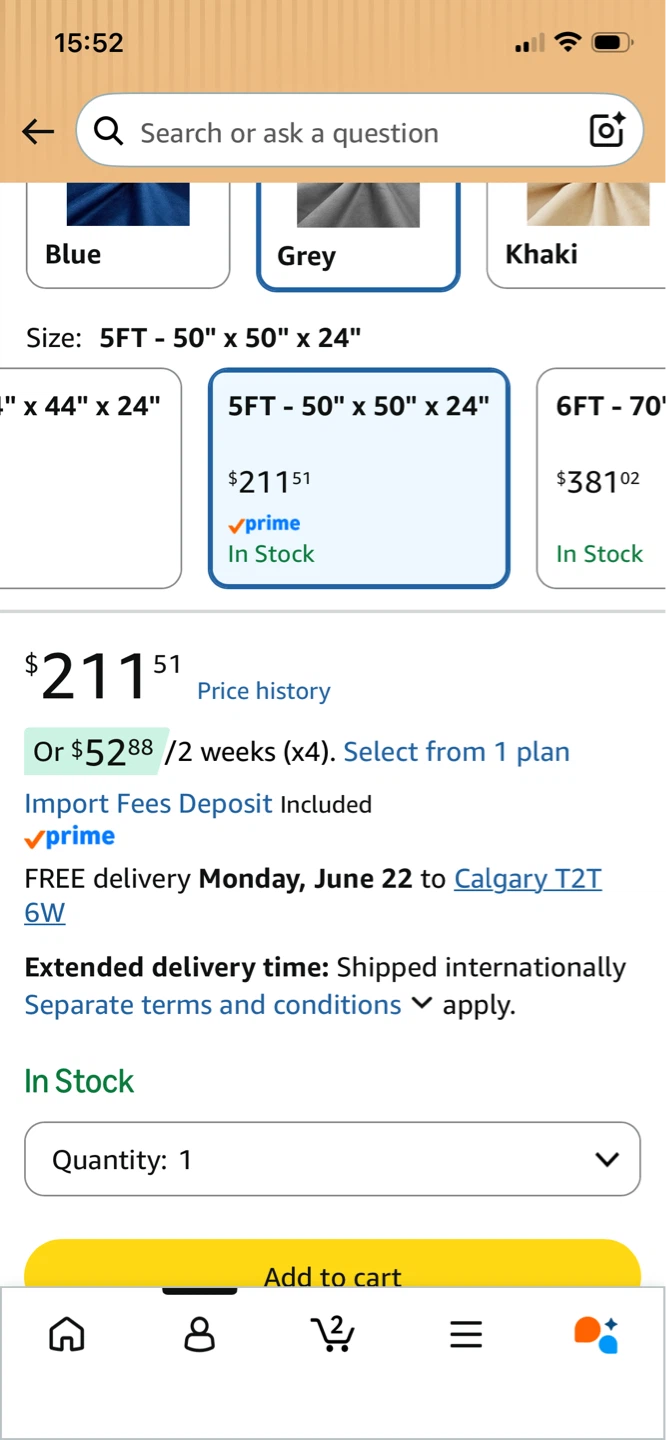Expand Separate terms and conditions chevron
Image resolution: width=666 pixels, height=1440 pixels.
[422, 1003]
